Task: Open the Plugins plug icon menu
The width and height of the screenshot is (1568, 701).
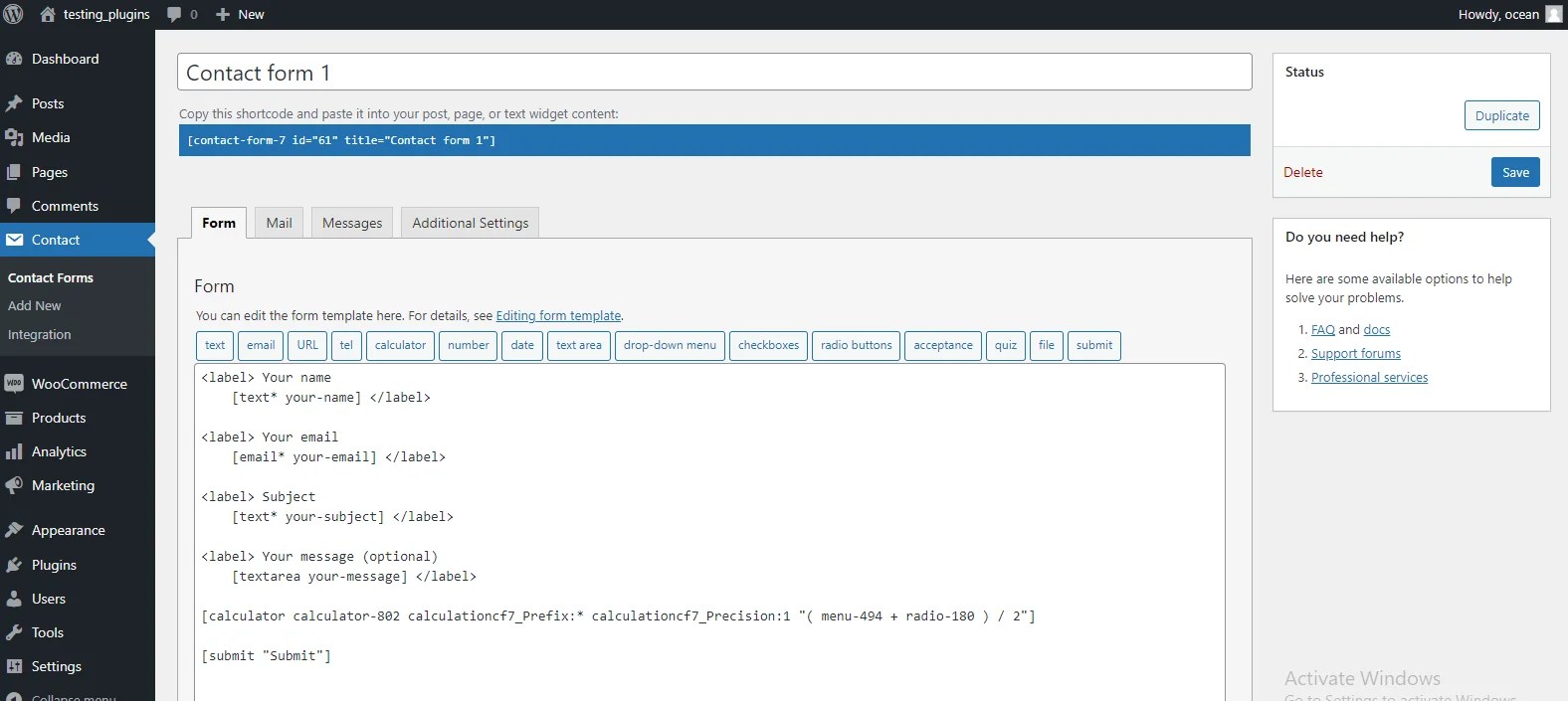Action: 14,565
